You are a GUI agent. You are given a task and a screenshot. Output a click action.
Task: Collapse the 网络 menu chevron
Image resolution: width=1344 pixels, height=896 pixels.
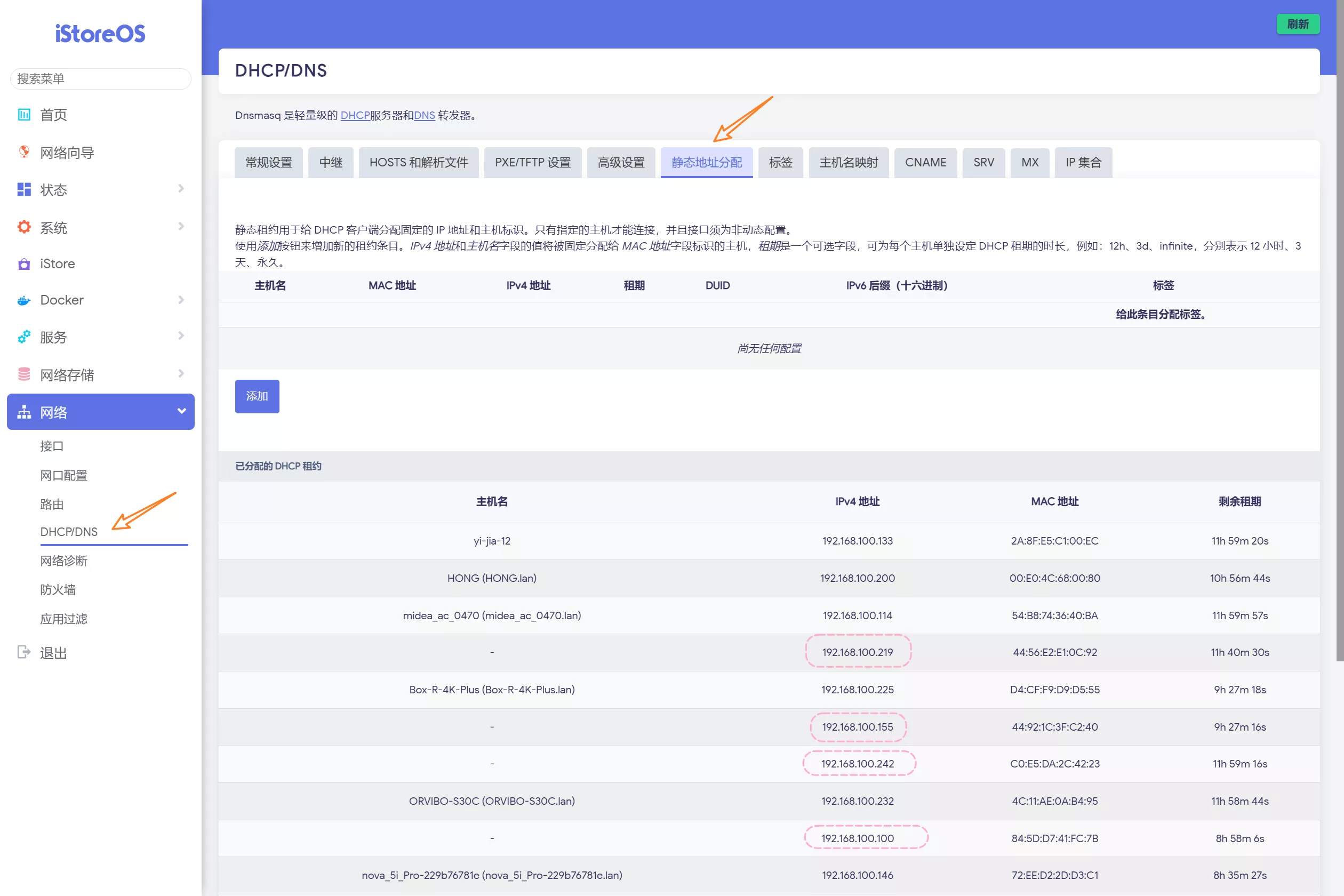coord(182,411)
